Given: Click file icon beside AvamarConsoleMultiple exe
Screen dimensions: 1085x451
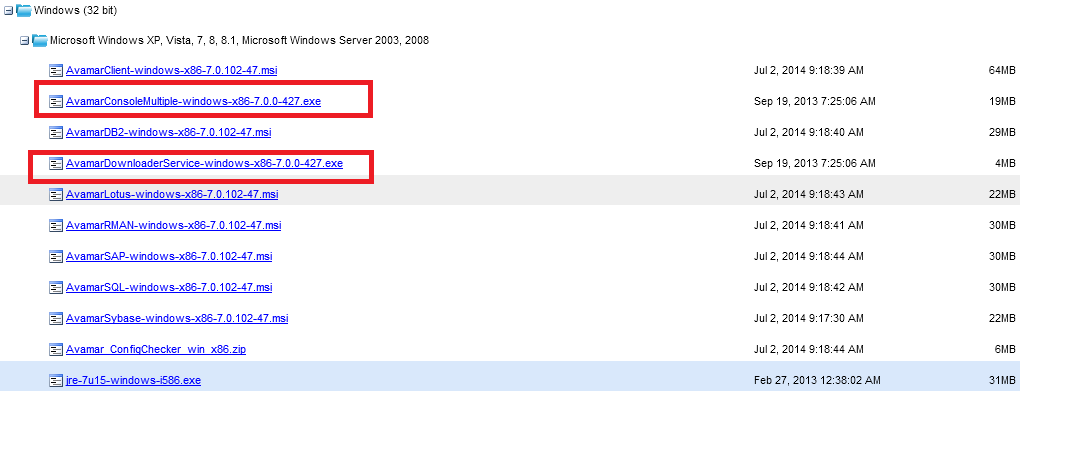Looking at the screenshot, I should point(56,102).
